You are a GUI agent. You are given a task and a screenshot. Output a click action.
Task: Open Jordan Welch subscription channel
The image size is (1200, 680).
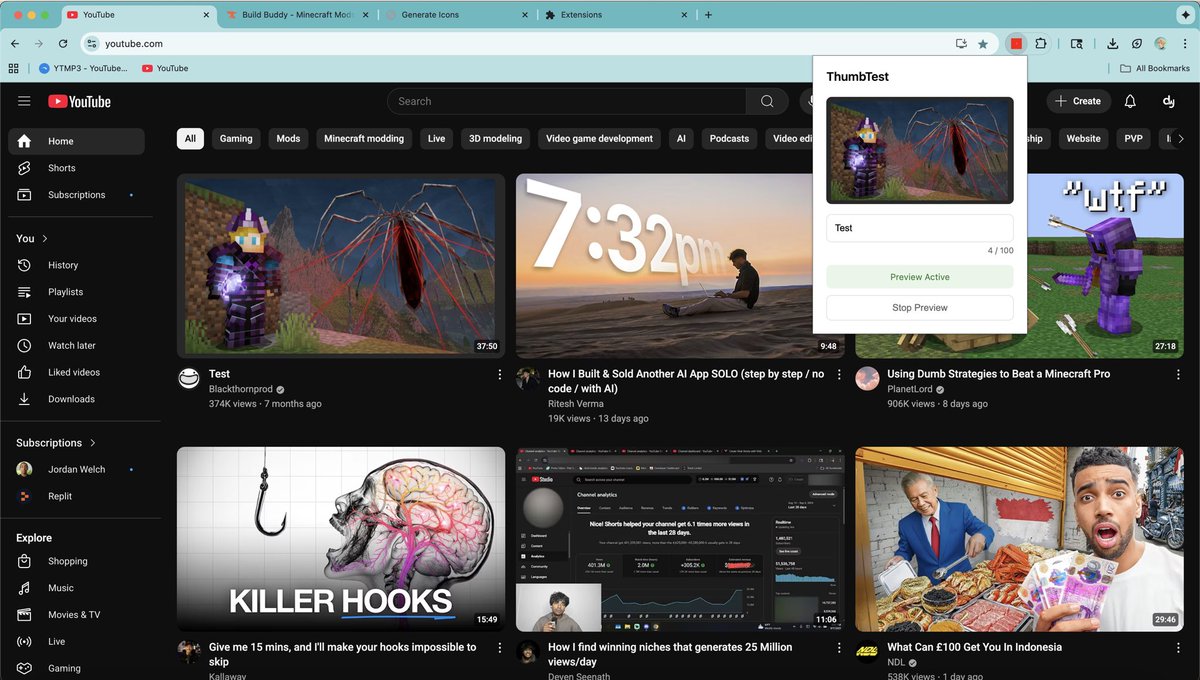[x=76, y=469]
